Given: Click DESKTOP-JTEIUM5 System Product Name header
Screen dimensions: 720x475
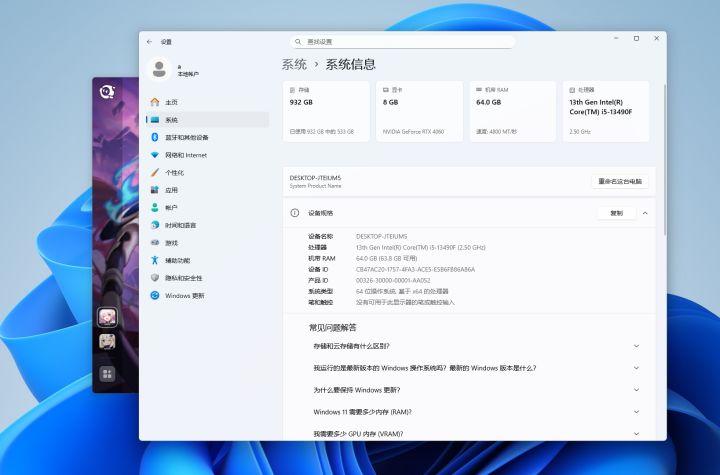Looking at the screenshot, I should 315,181.
